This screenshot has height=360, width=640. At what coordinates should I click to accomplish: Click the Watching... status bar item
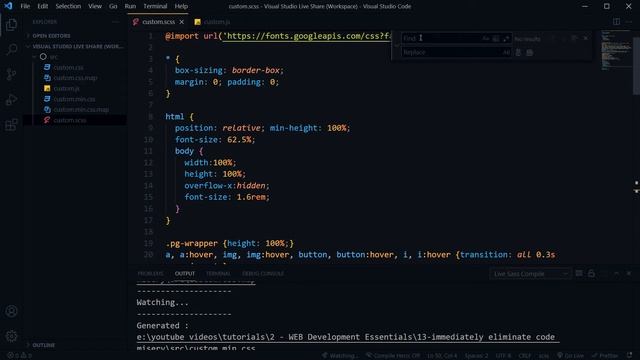(x=340, y=356)
